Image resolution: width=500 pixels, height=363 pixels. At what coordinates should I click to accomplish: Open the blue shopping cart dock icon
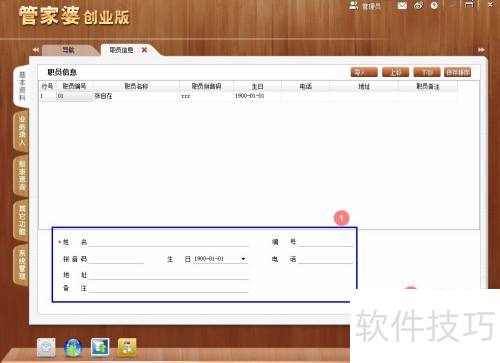point(100,347)
